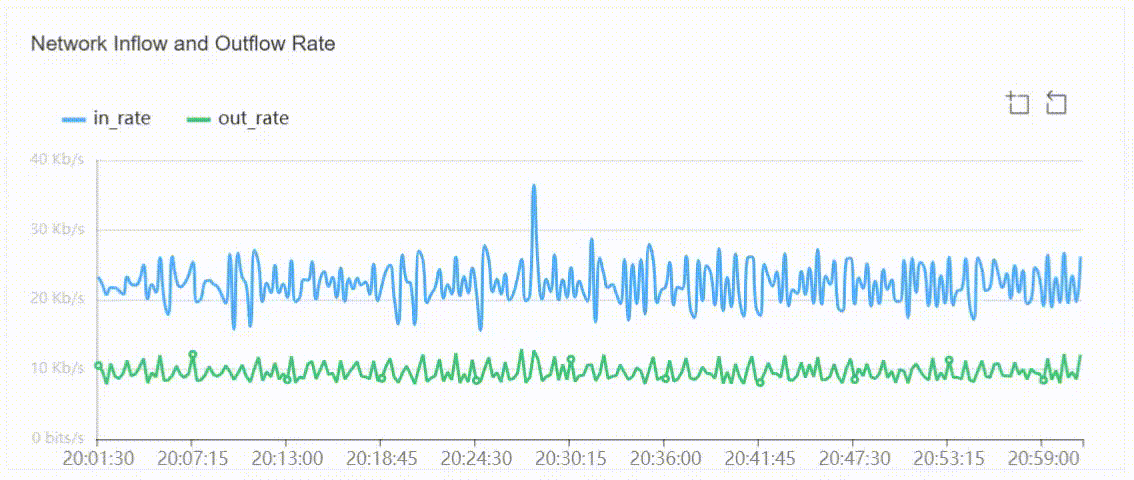Click the 20:47:30 time label
The height and width of the screenshot is (480, 1134).
pos(853,459)
